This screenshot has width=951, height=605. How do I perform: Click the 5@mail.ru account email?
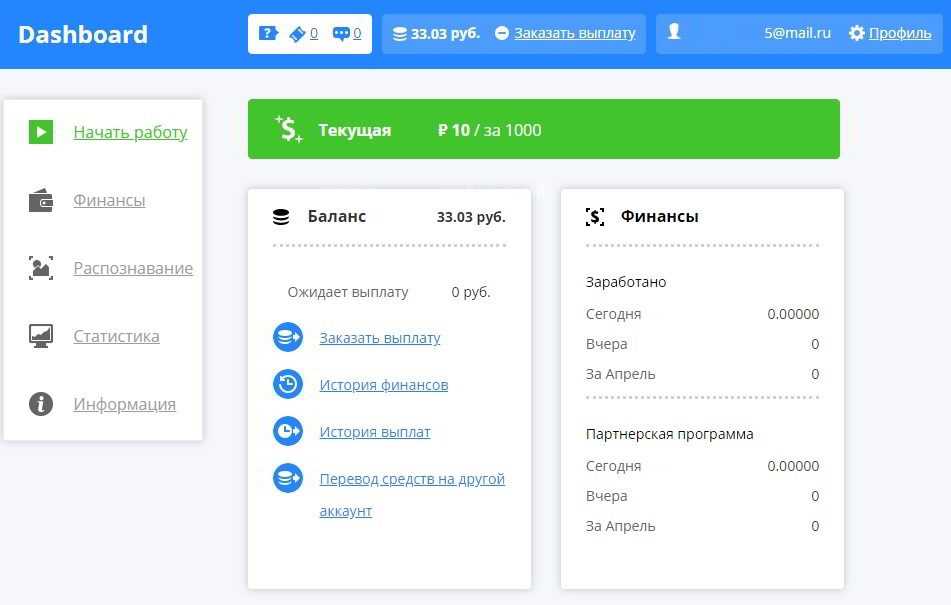(x=797, y=33)
